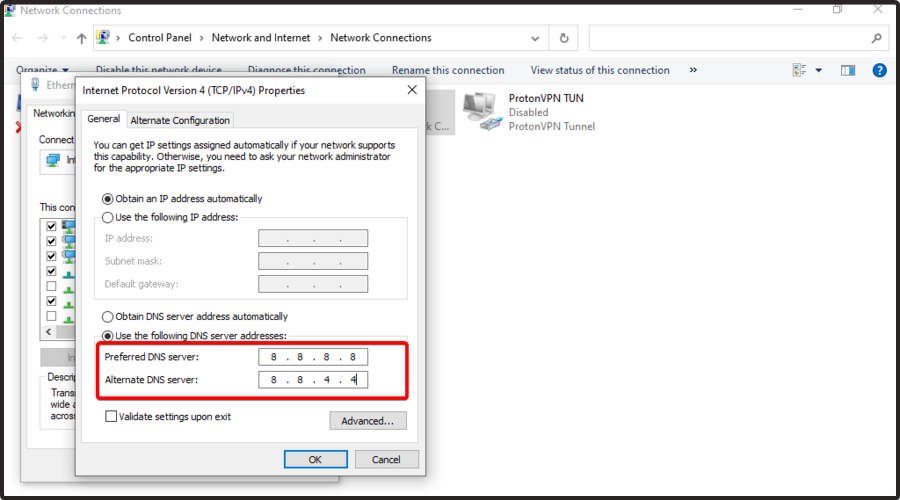Click the preview pane toggle icon
Image resolution: width=900 pixels, height=500 pixels.
click(848, 71)
